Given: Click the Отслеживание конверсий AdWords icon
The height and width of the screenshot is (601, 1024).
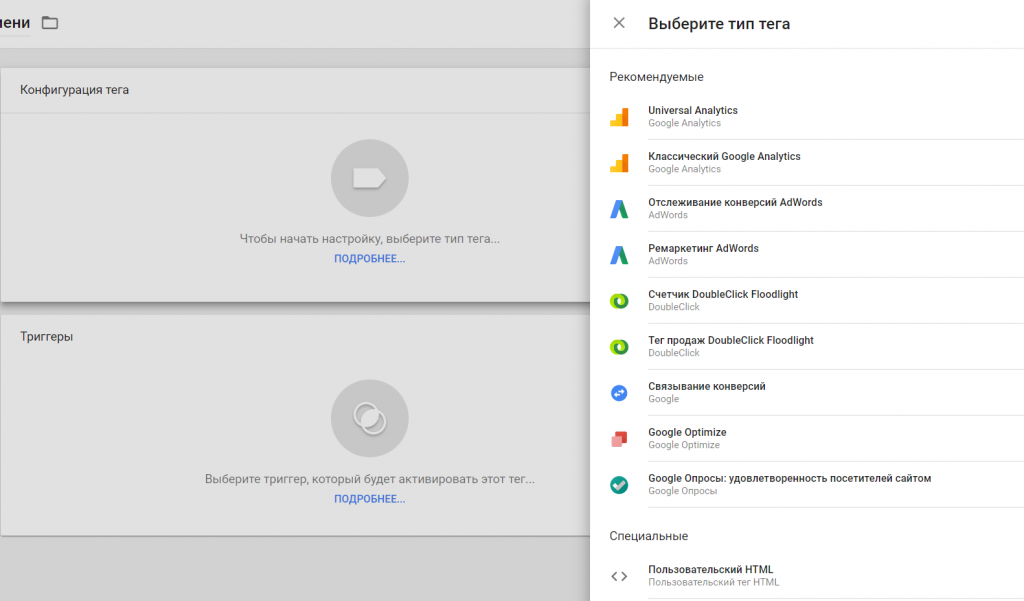Looking at the screenshot, I should tap(619, 209).
